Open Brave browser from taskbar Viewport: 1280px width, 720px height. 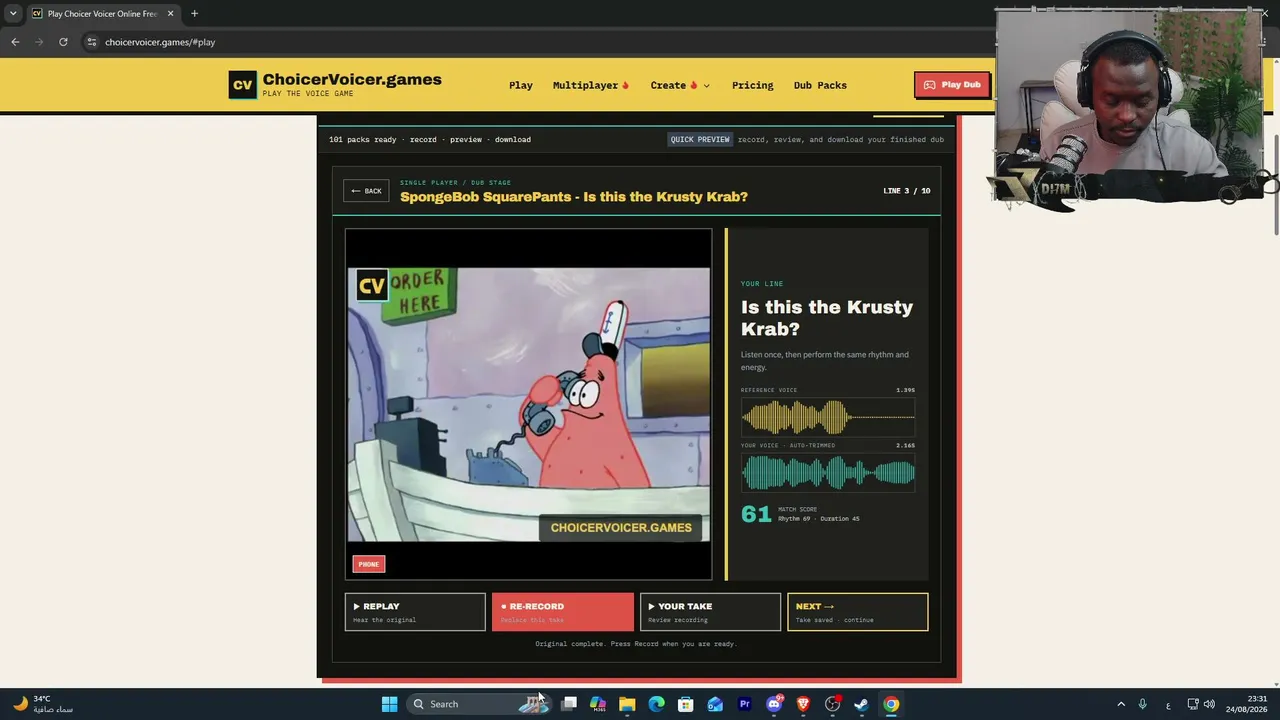point(803,704)
